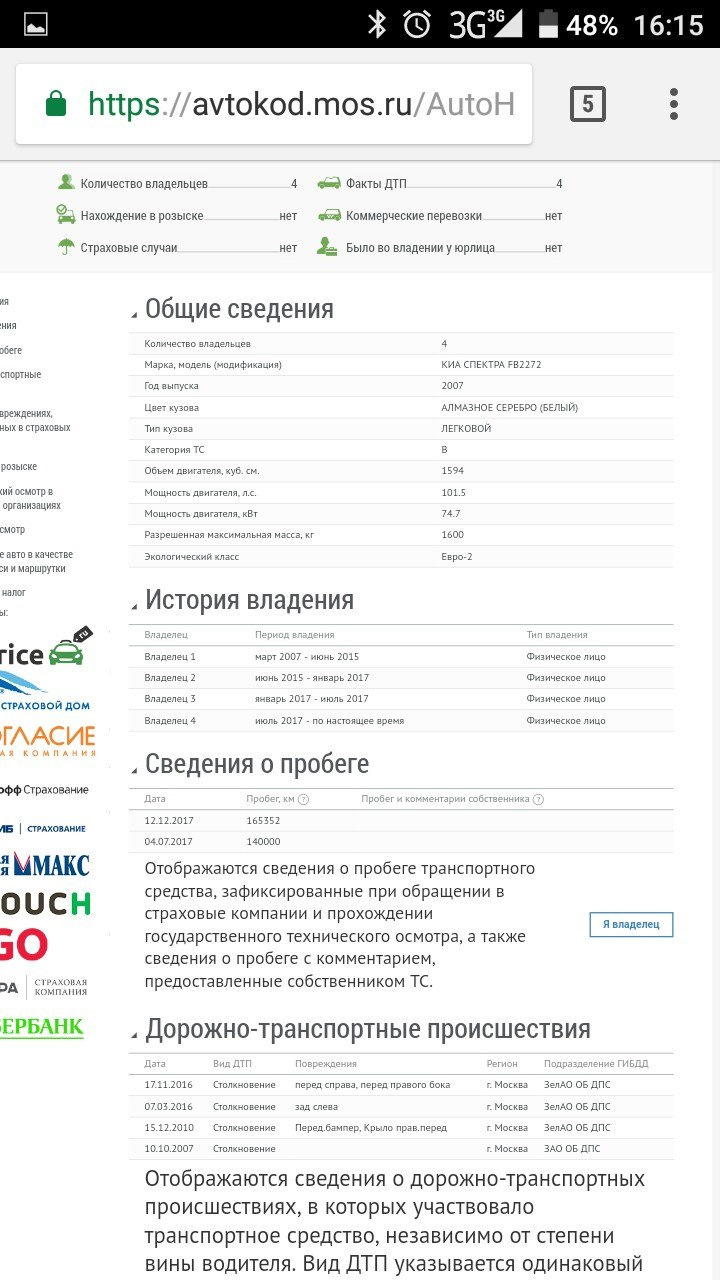
Task: Collapse the Общие сведения section
Action: (x=134, y=316)
